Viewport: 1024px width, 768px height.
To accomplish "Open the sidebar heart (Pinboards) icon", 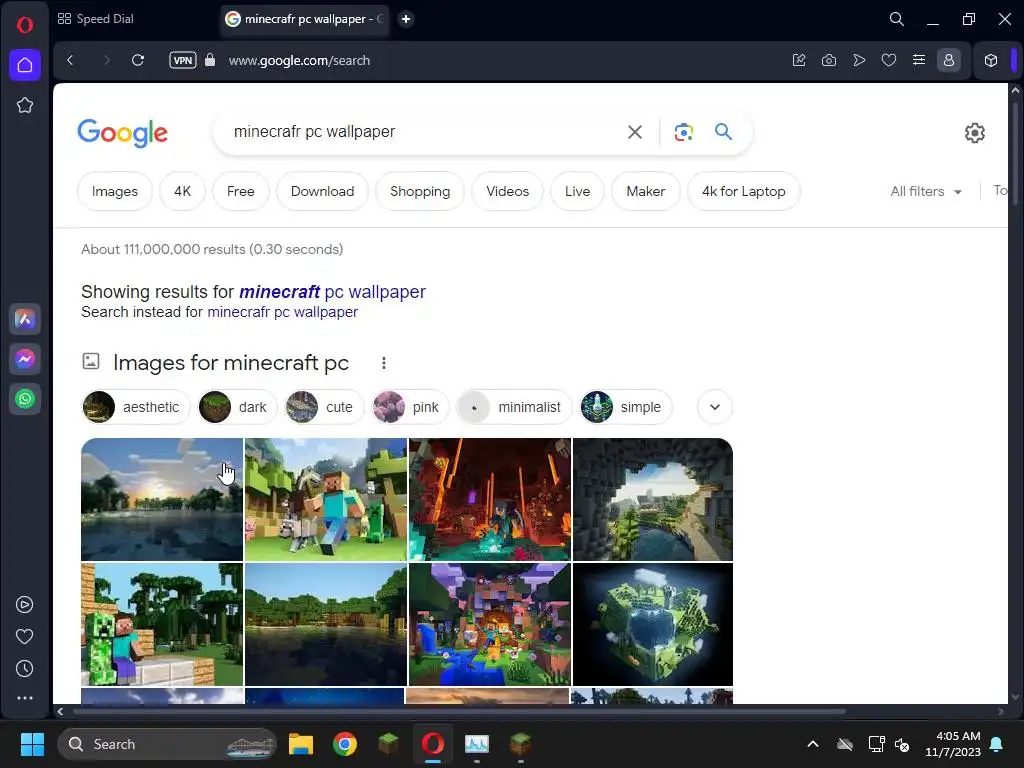I will point(25,637).
